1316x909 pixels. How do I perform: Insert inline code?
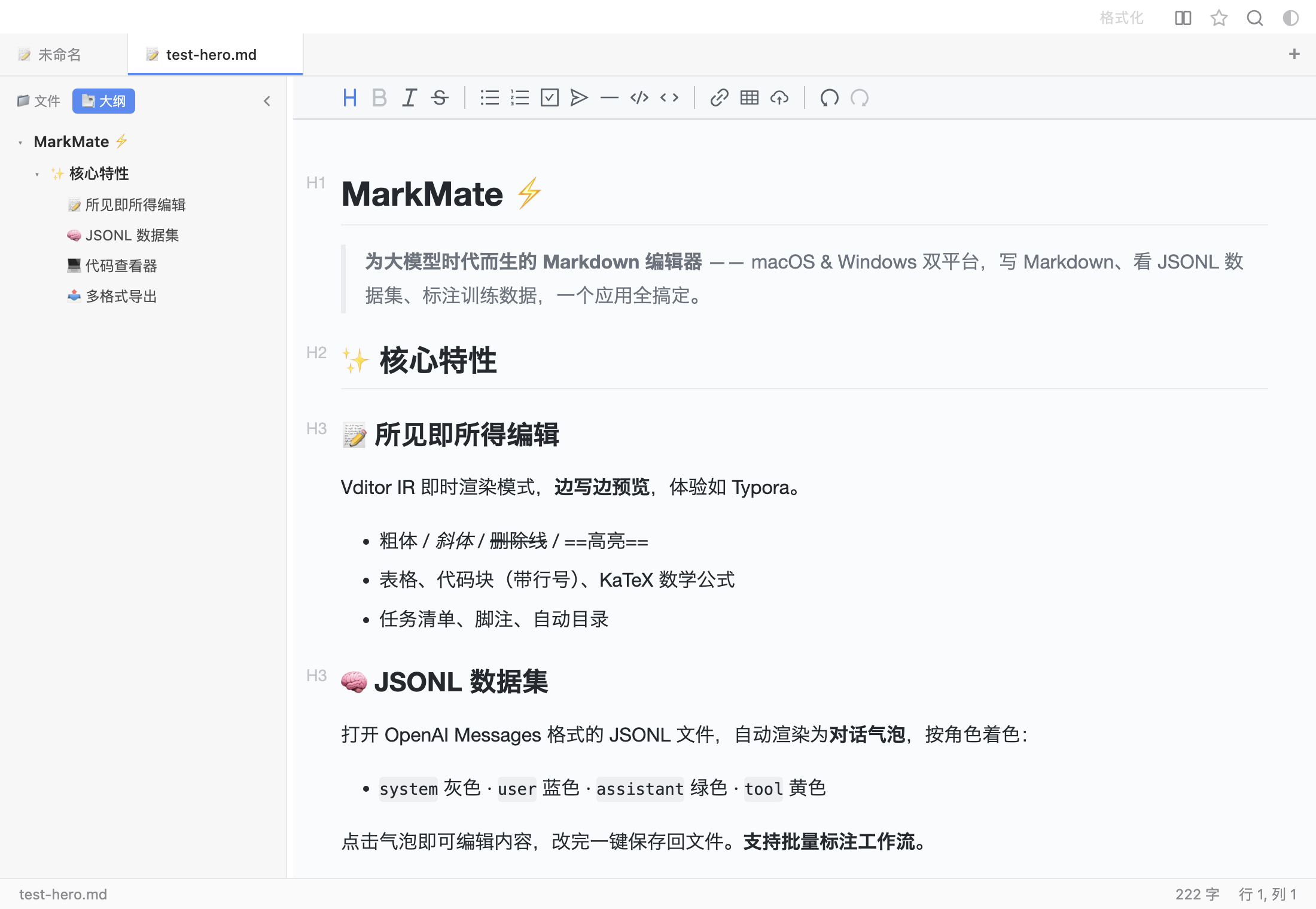[669, 97]
